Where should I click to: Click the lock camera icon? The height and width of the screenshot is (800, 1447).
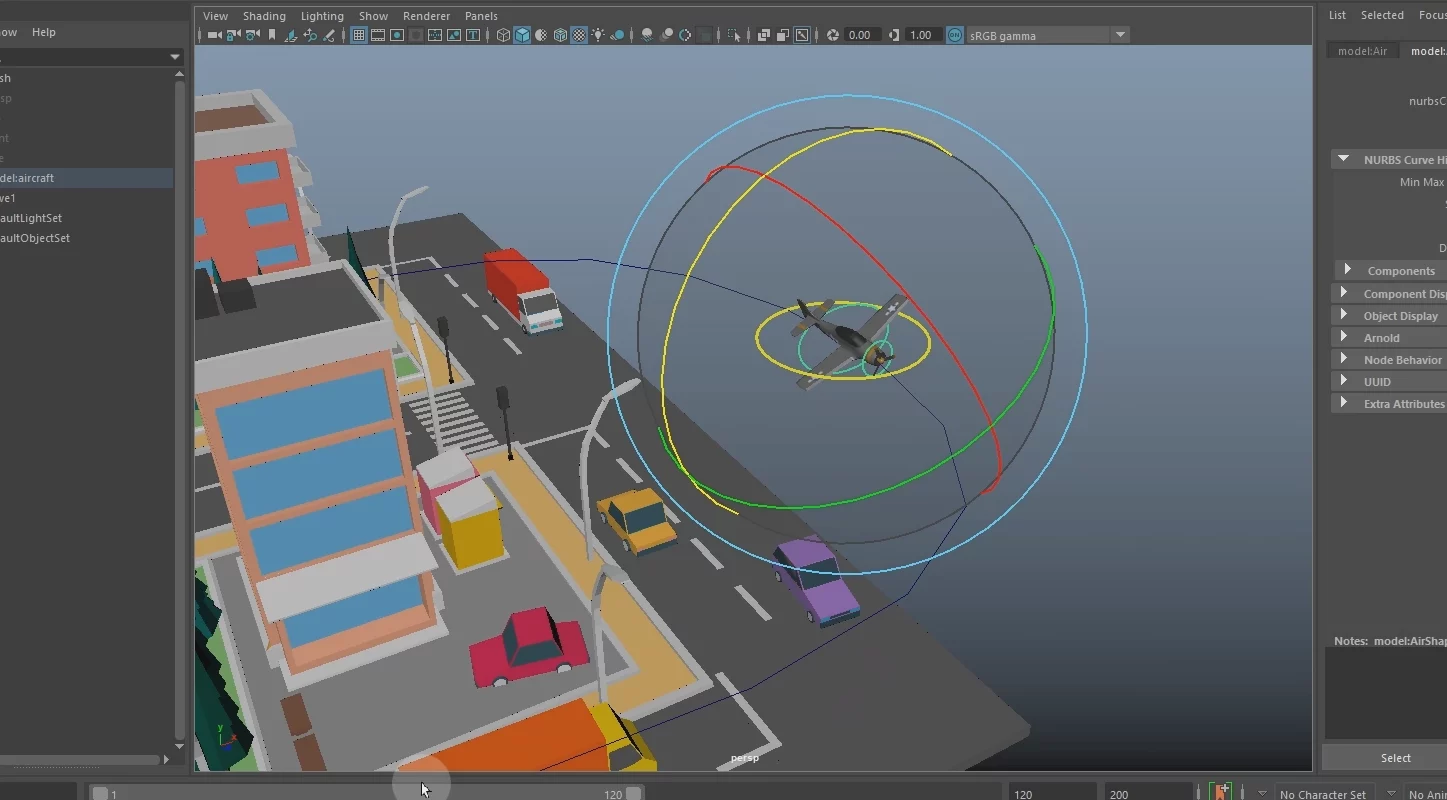tap(233, 35)
